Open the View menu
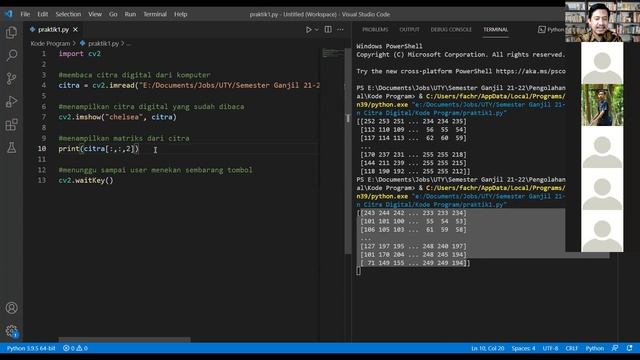 (x=95, y=14)
